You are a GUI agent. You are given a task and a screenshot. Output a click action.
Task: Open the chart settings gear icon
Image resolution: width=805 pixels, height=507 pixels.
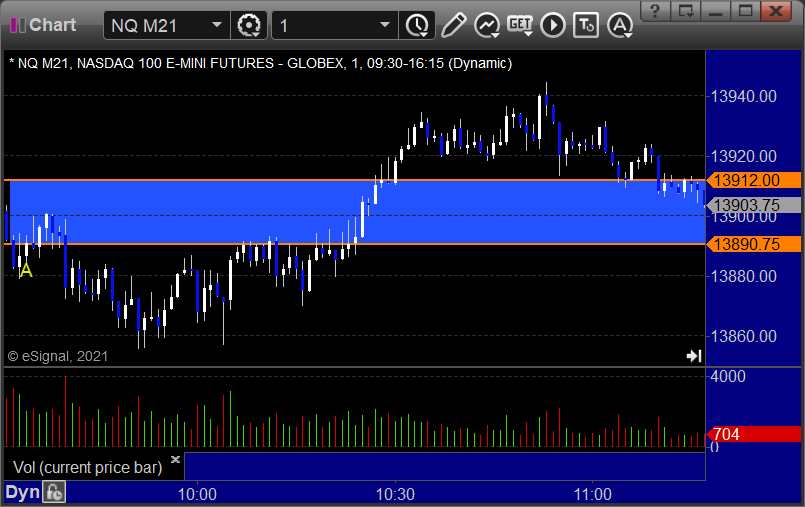pos(249,25)
